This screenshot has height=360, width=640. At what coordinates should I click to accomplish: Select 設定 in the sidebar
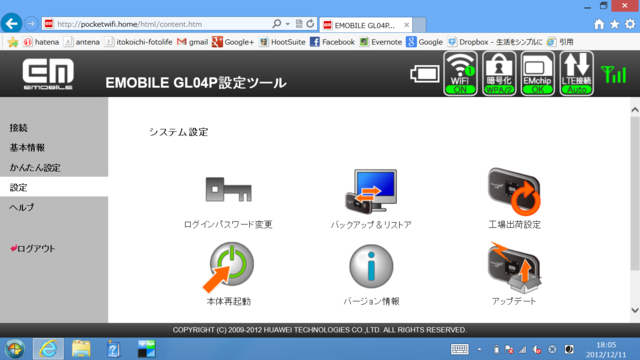54,187
